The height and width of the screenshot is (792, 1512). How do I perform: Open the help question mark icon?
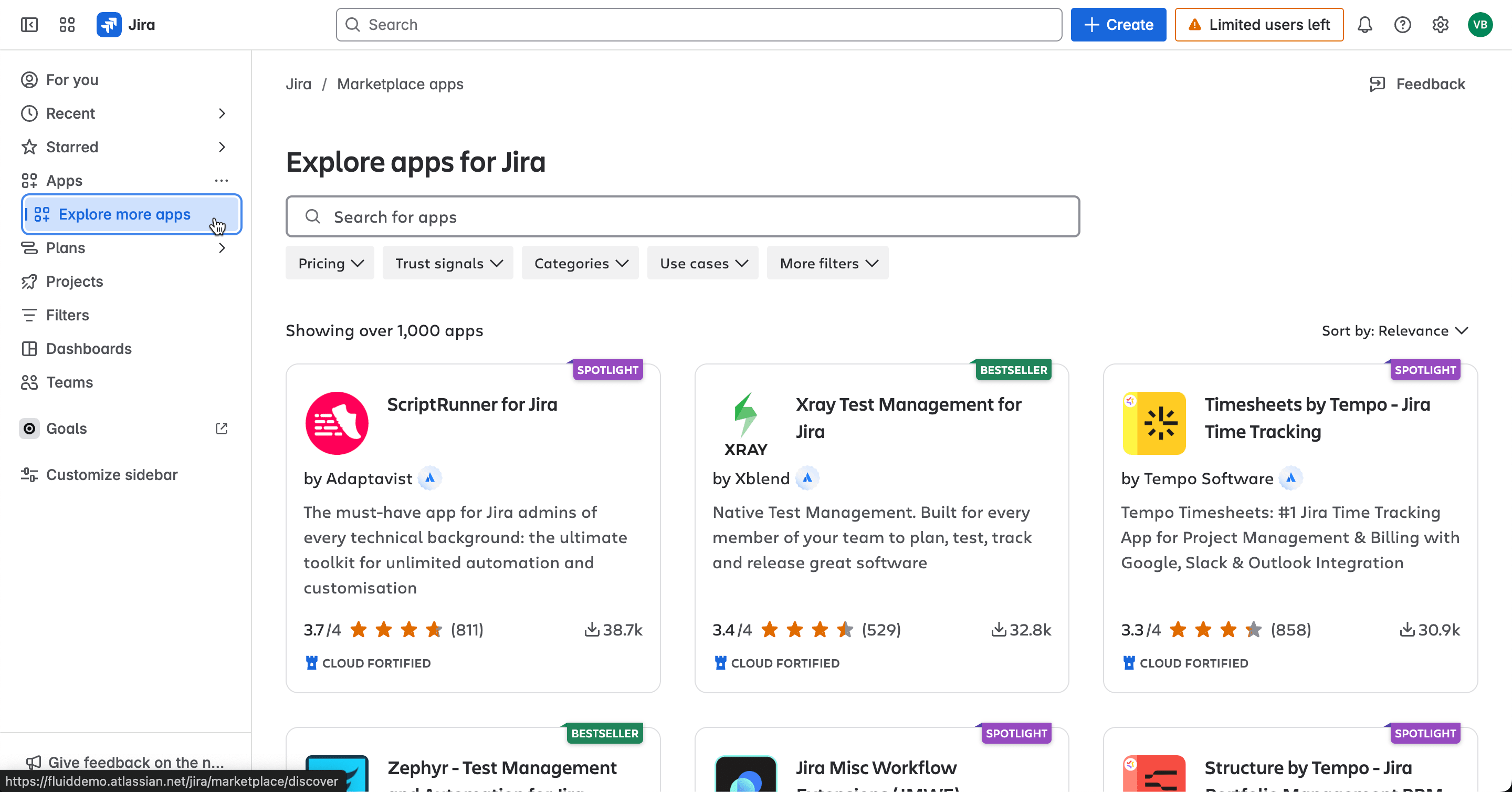pos(1402,25)
